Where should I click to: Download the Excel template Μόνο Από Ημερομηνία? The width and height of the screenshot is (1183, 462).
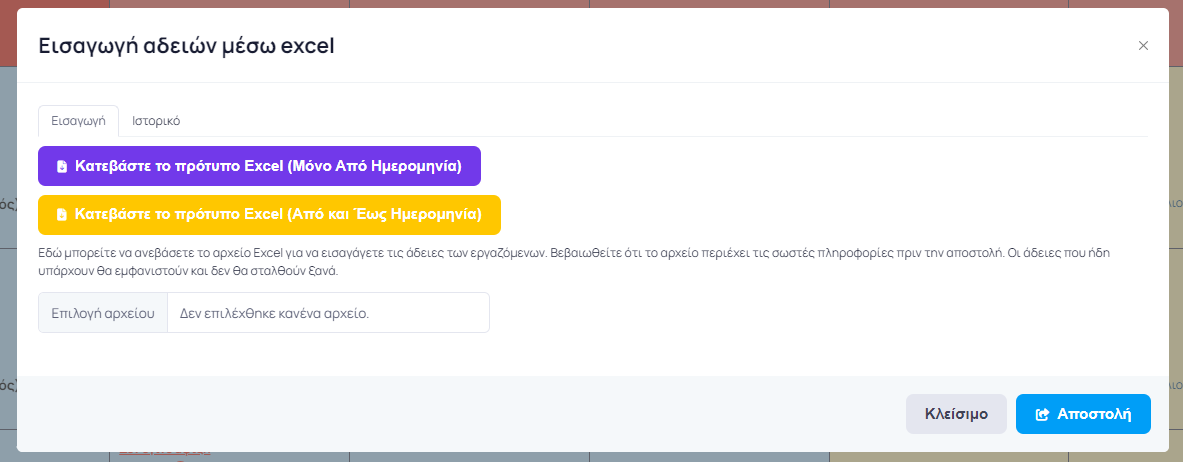(259, 166)
